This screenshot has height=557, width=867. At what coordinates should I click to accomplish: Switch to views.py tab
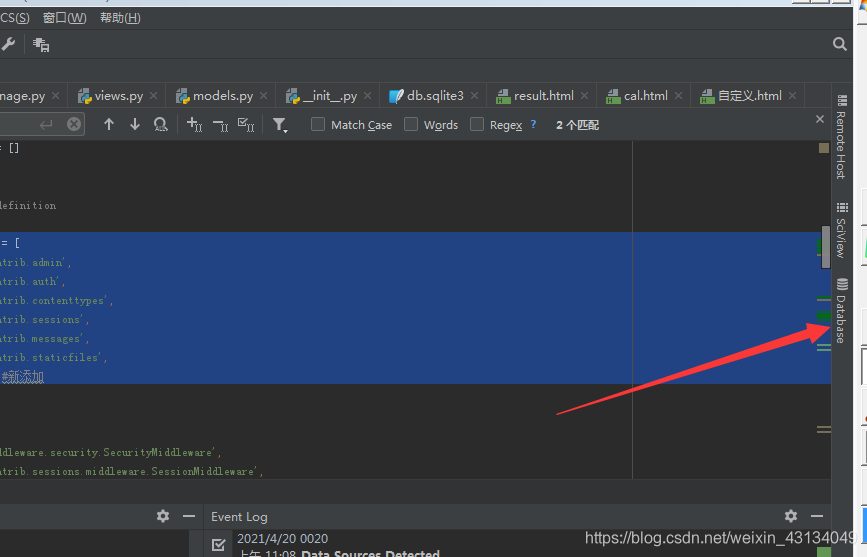(118, 96)
